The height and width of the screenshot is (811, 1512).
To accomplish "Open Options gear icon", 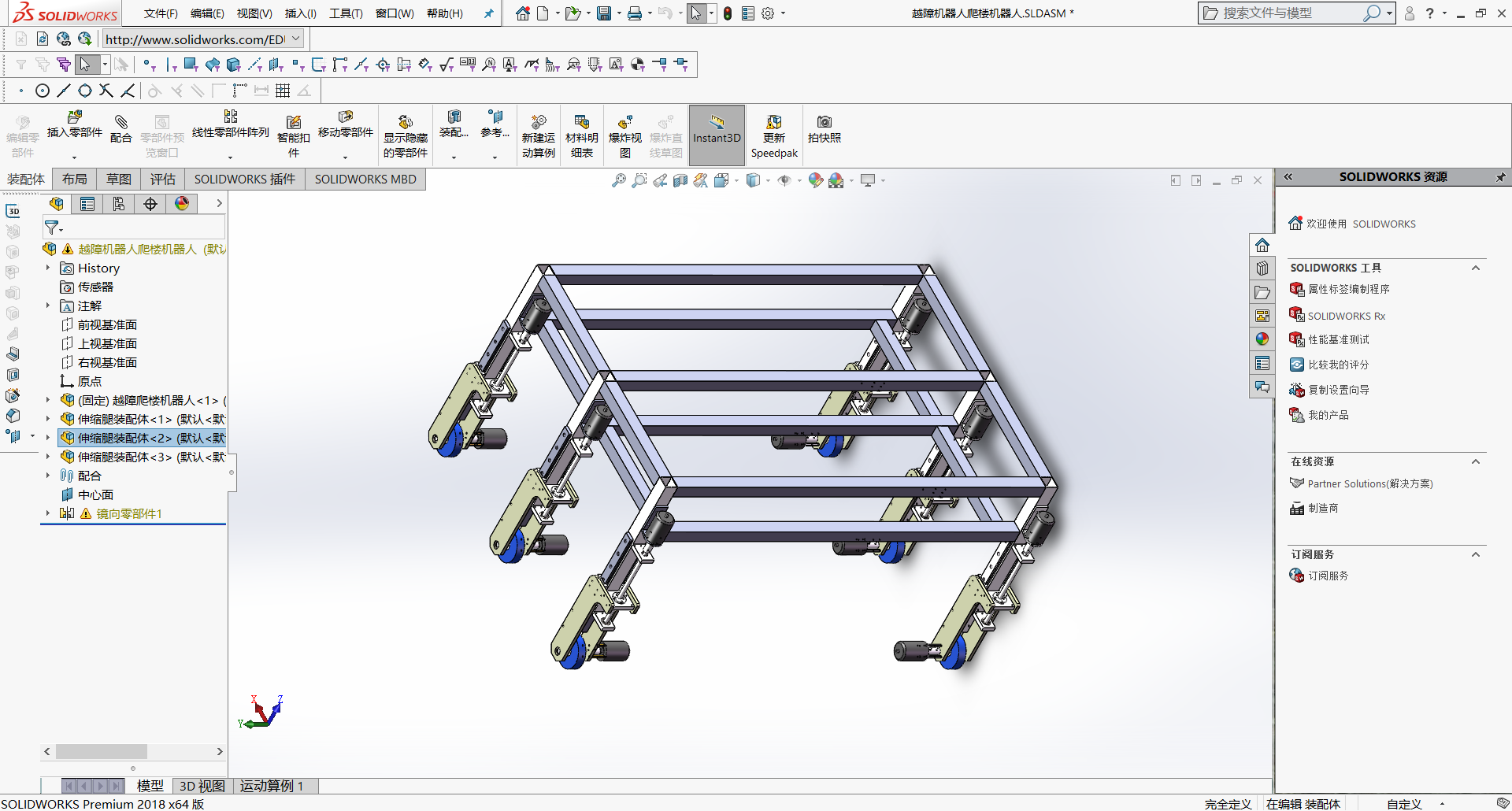I will (x=769, y=13).
